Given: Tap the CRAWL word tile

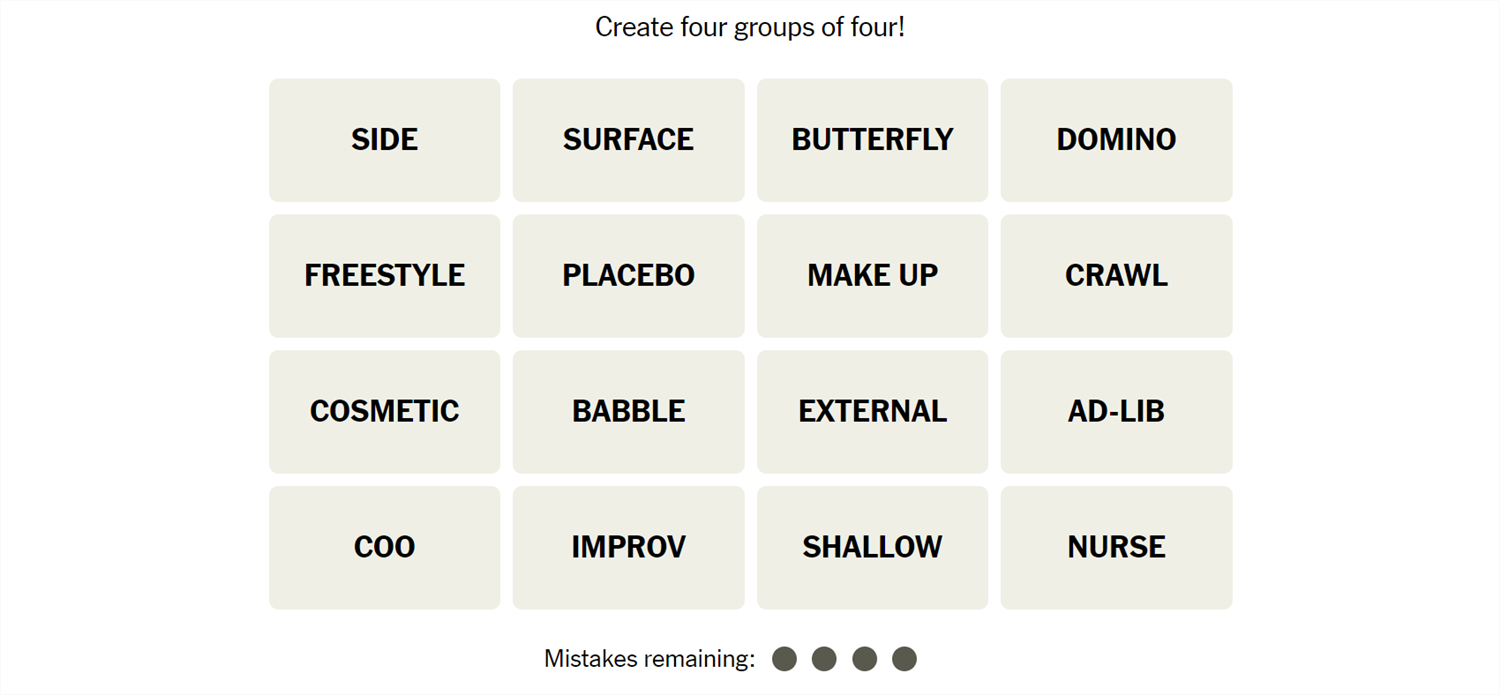Looking at the screenshot, I should point(1116,276).
